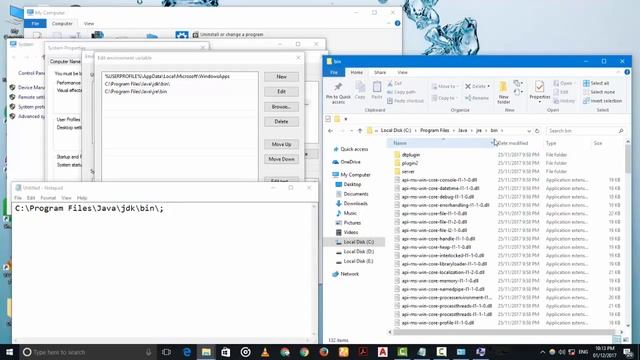Open the Properties icon in ribbon
Screen dimensions: 640x360
(x=539, y=87)
